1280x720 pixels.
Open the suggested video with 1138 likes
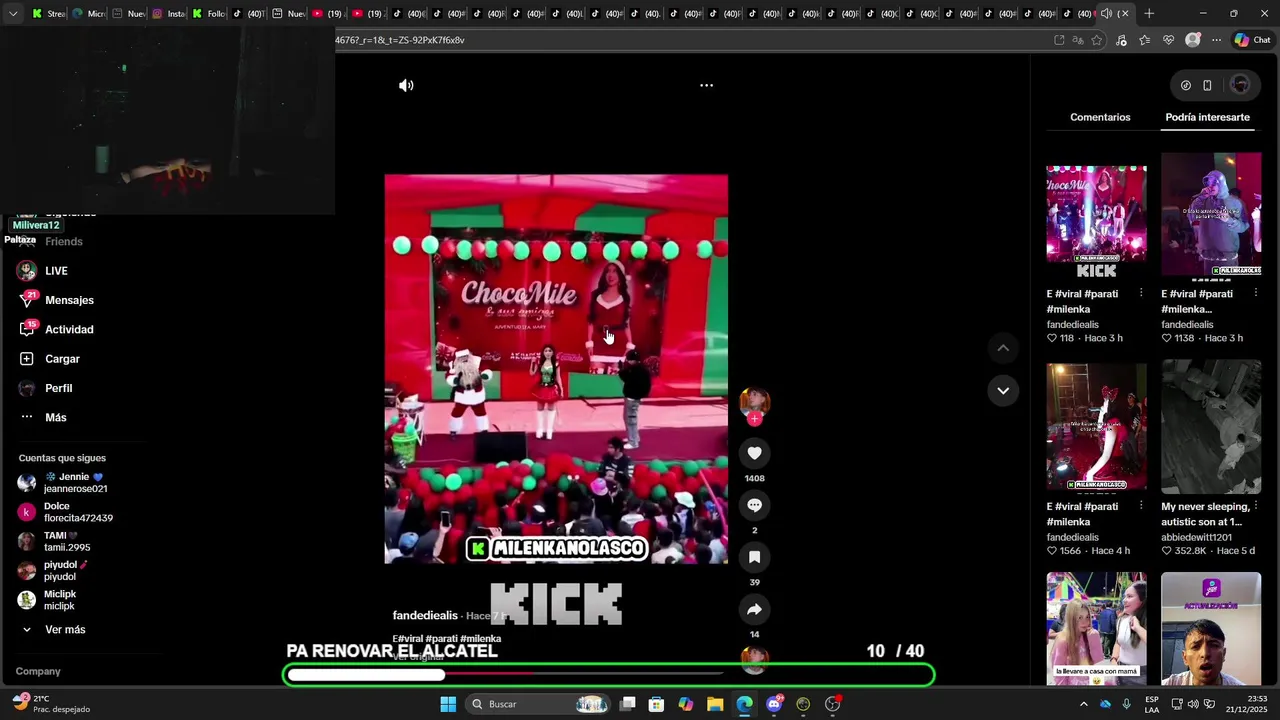(x=1211, y=214)
